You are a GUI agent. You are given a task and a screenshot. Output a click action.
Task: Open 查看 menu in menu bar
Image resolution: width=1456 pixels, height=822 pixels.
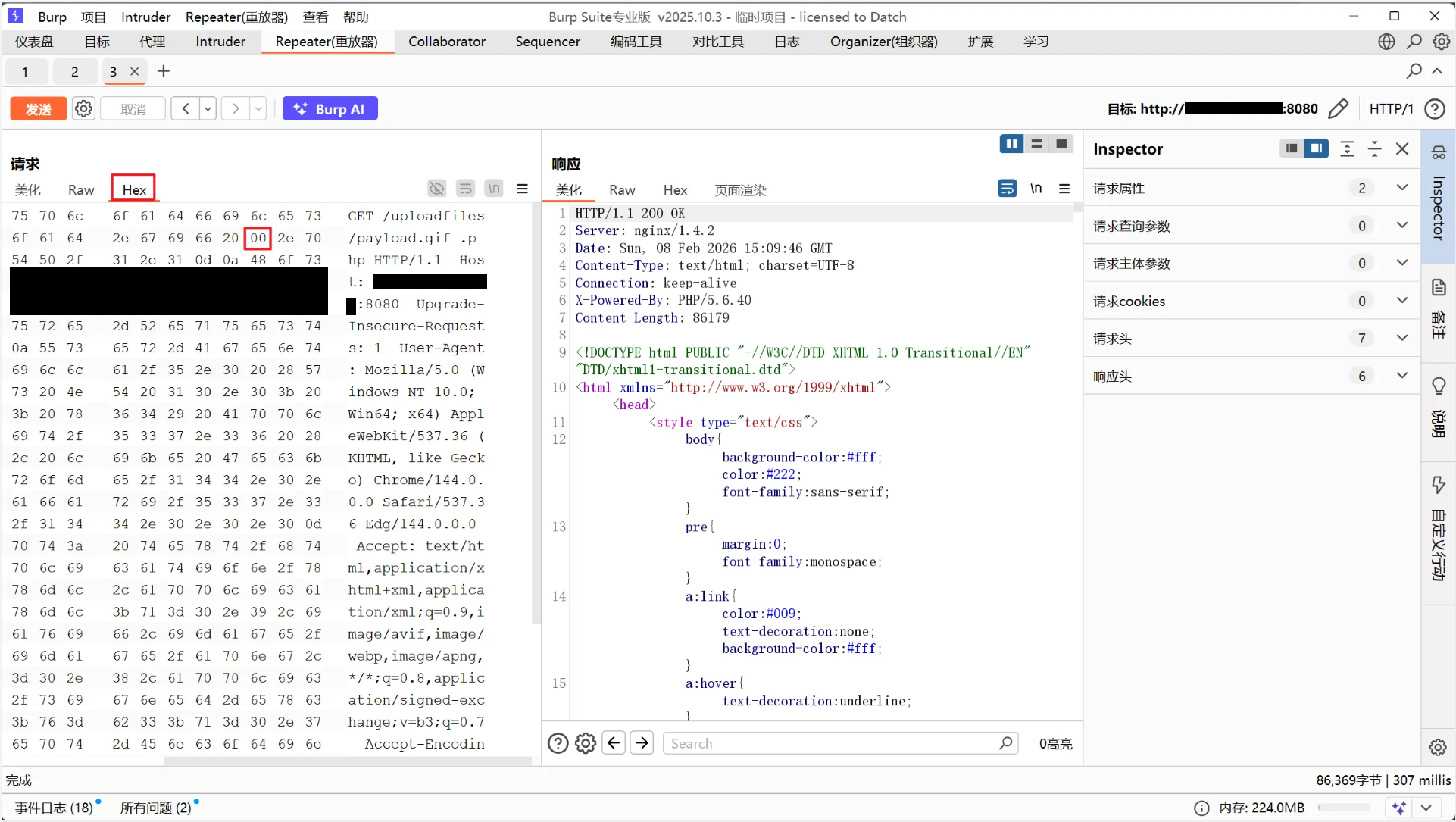click(315, 17)
